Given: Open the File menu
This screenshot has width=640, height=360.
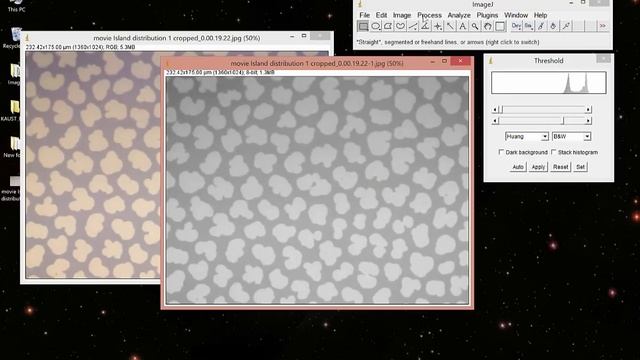Looking at the screenshot, I should point(364,15).
